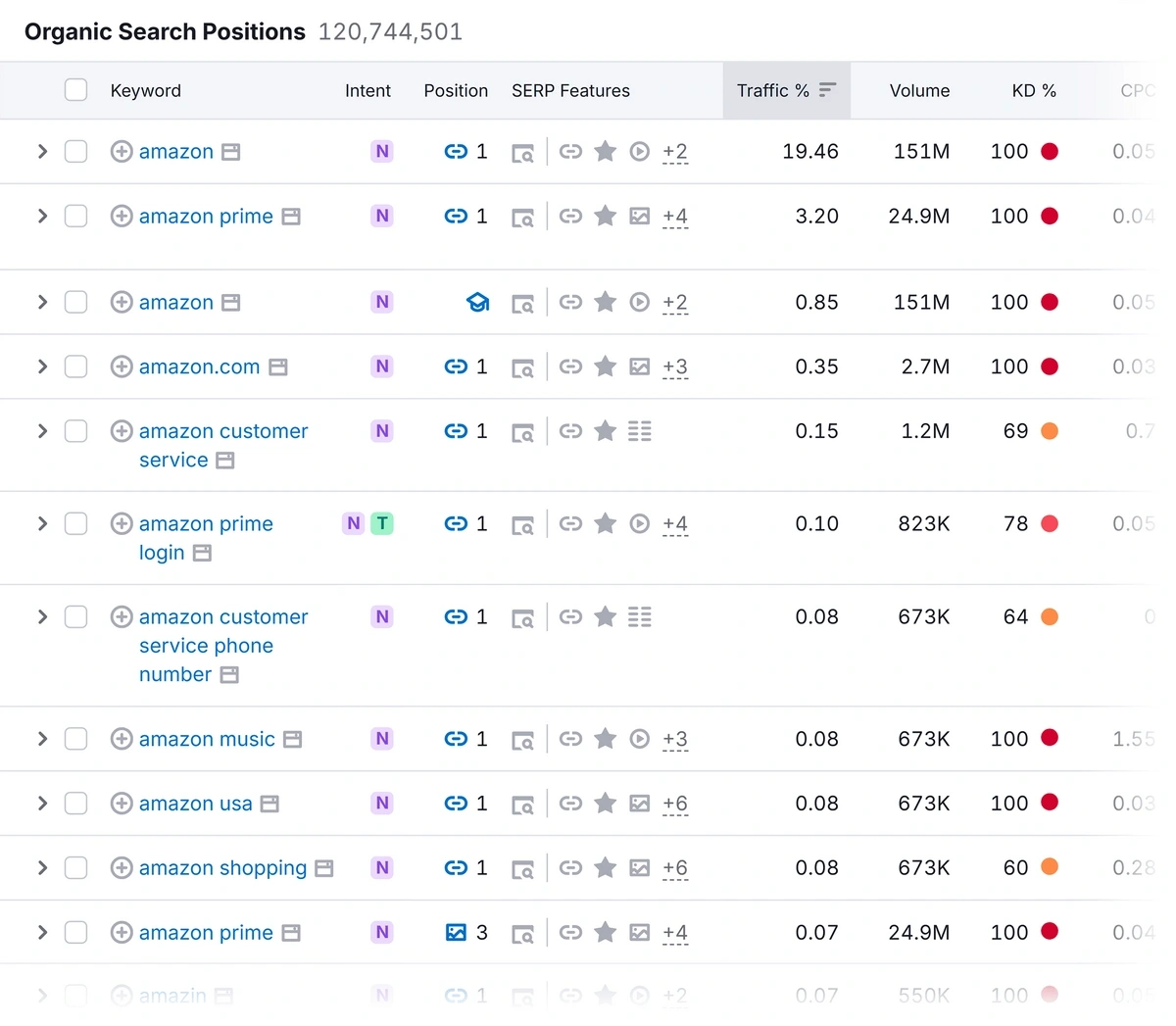
Task: Click the sort icon in Traffic % header
Action: (828, 90)
